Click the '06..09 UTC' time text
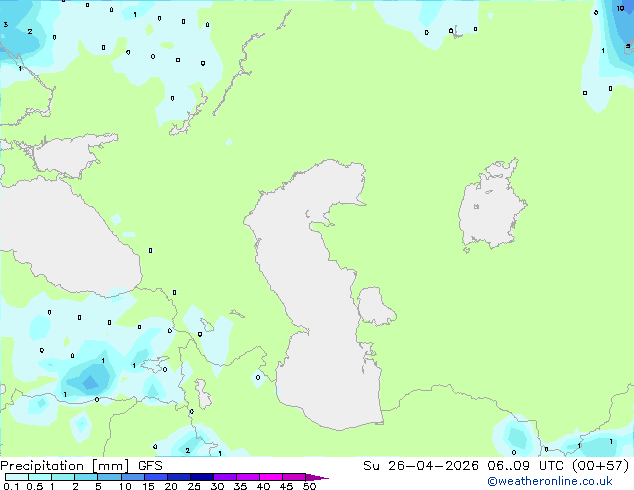Image resolution: width=634 pixels, height=490 pixels. tap(525, 466)
